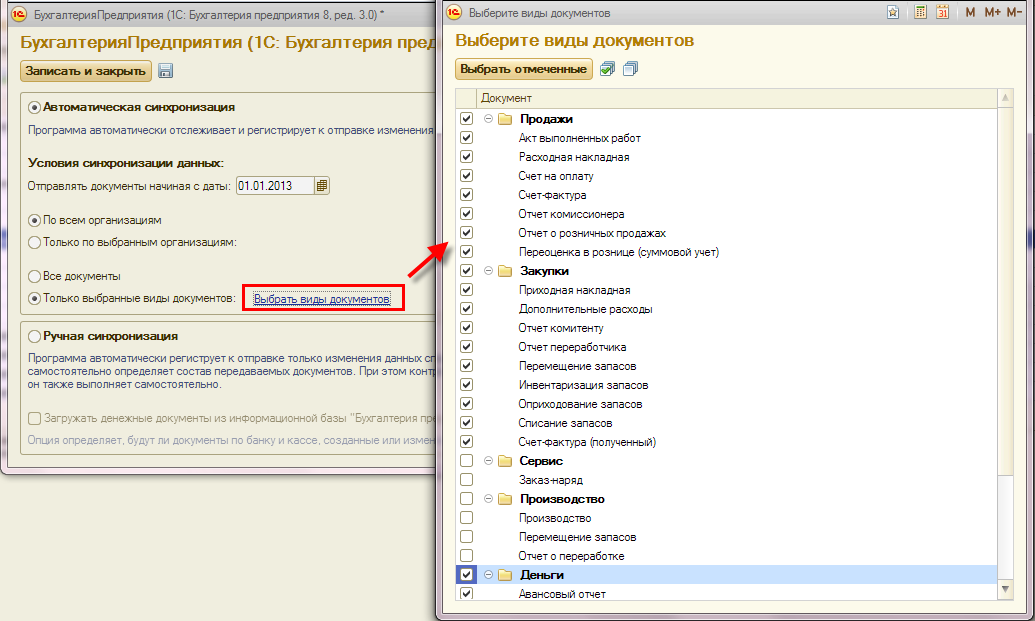Click the favorites star icon in the title bar
1035x621 pixels.
point(892,13)
